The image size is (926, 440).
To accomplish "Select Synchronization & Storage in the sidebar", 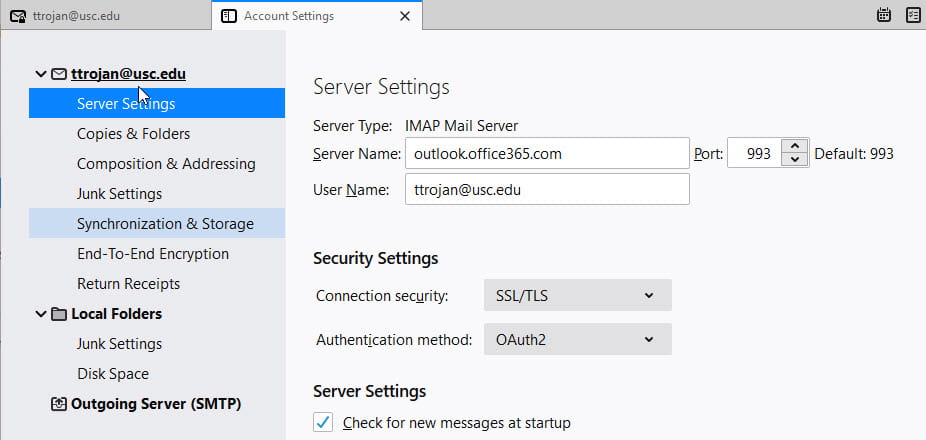I will point(165,224).
